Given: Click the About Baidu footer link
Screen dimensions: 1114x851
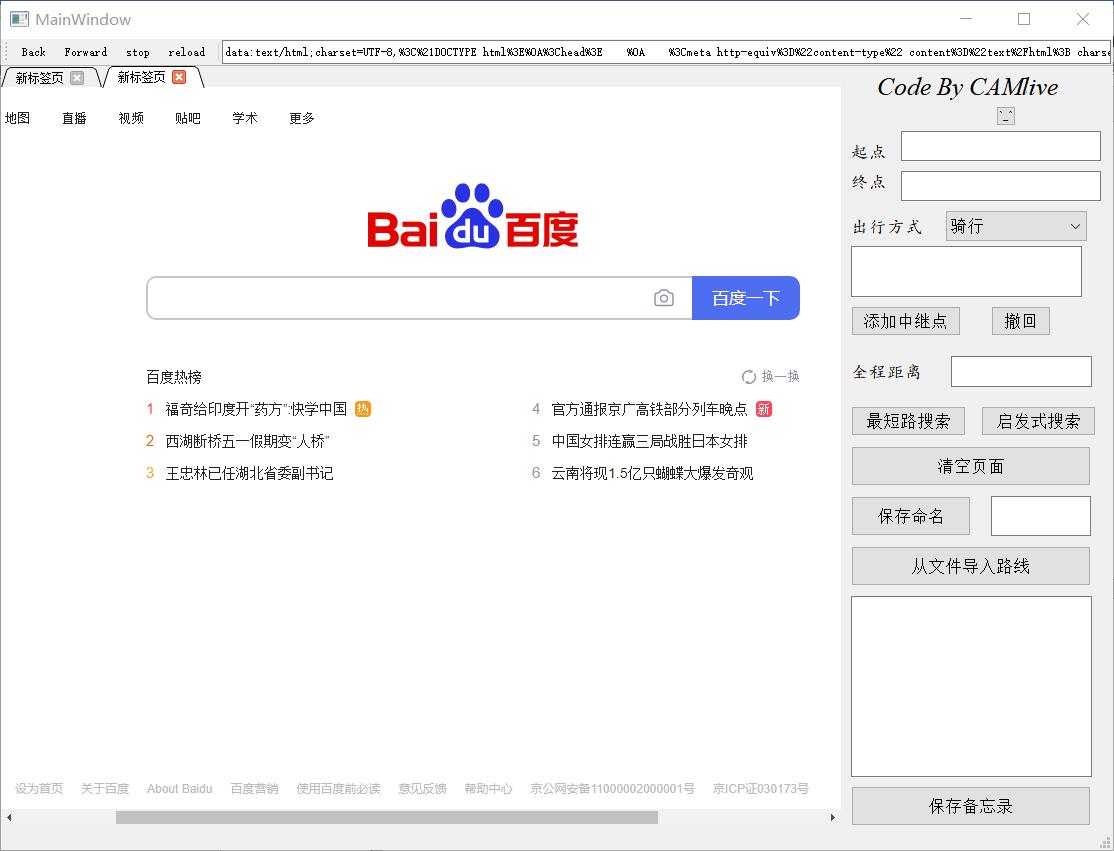Looking at the screenshot, I should coord(180,788).
